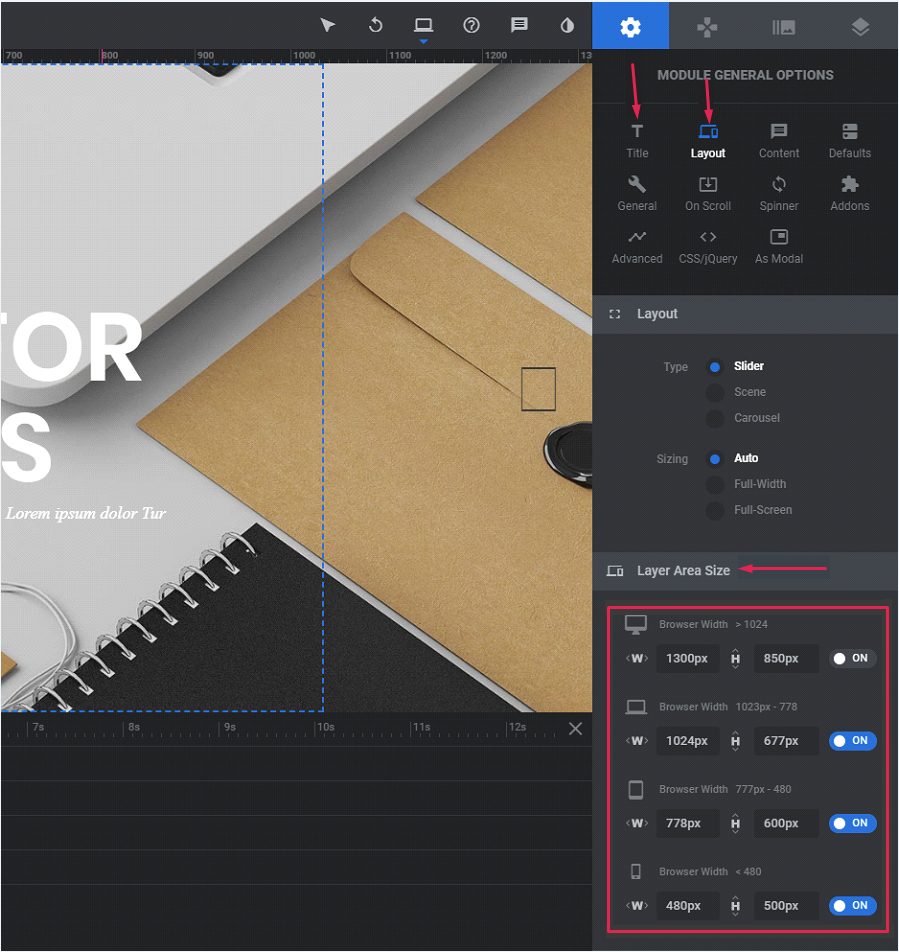
Task: Switch to the navigation settings tab
Action: point(707,27)
